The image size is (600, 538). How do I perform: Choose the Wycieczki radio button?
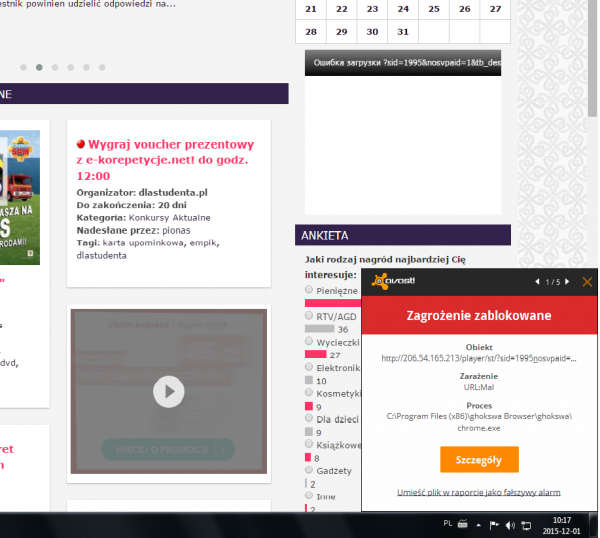point(309,342)
